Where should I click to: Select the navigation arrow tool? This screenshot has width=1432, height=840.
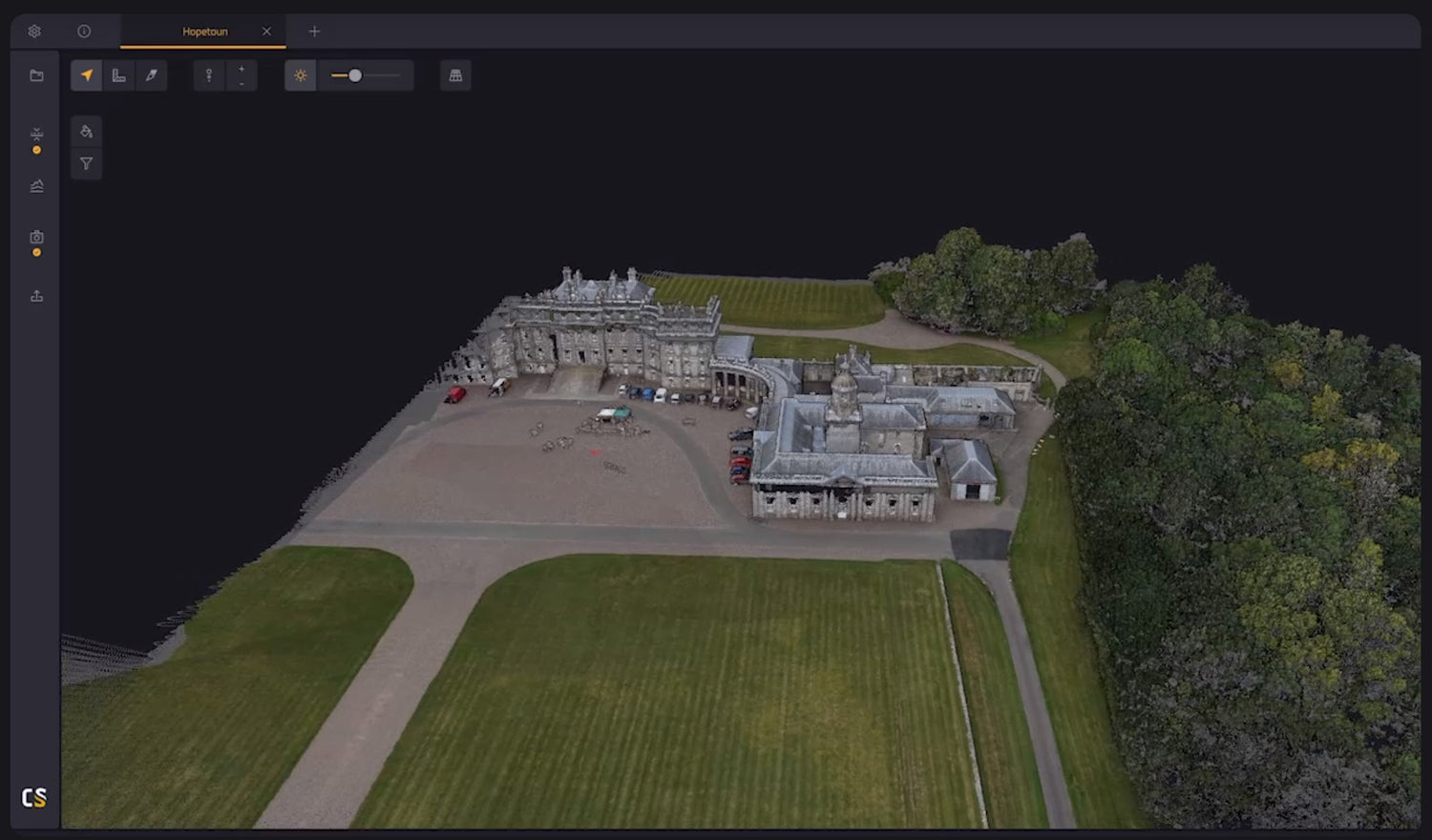click(x=87, y=75)
